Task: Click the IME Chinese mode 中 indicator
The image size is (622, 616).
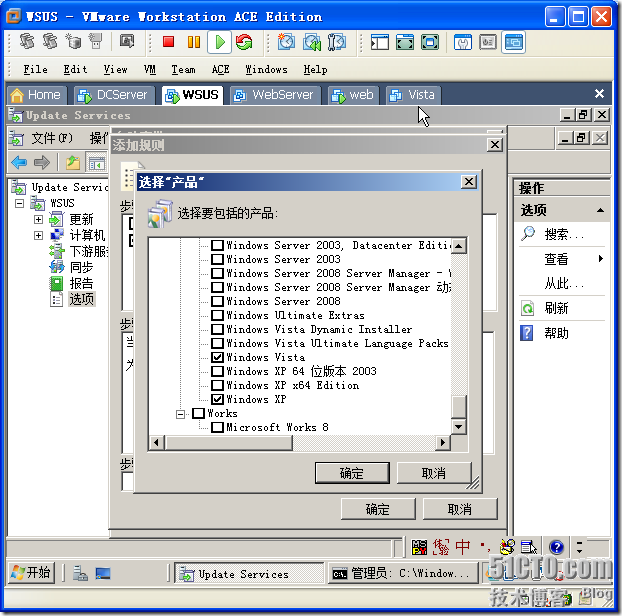Action: pos(463,547)
